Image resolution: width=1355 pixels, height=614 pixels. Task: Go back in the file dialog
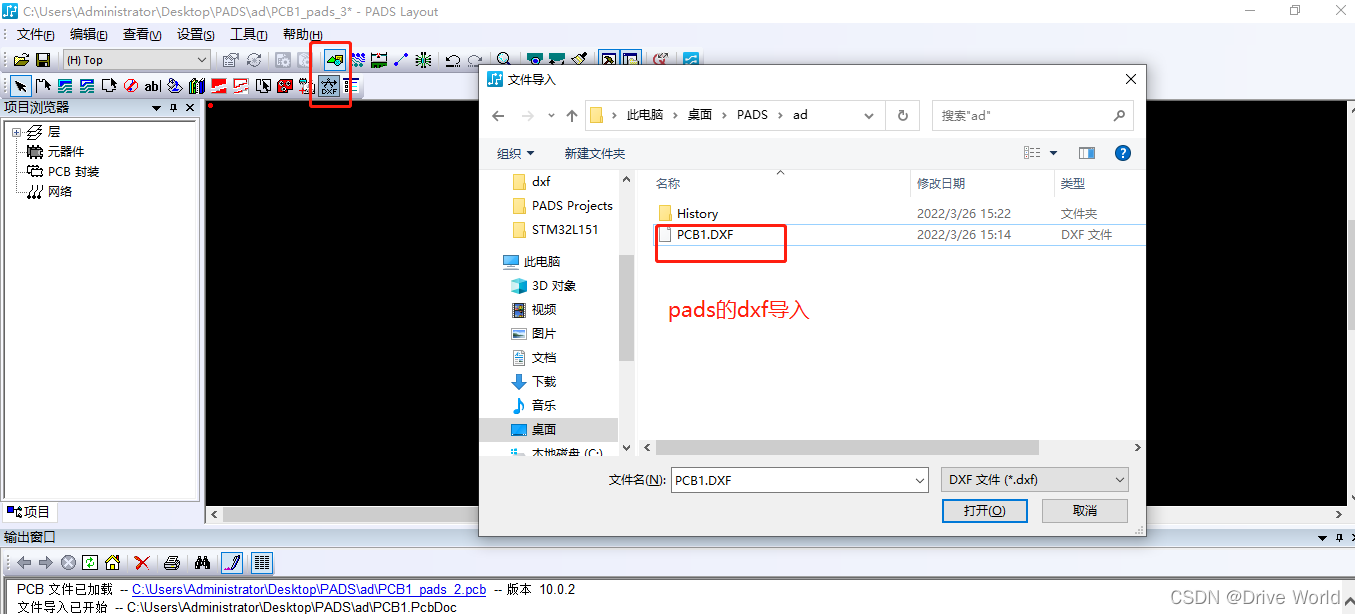(499, 115)
